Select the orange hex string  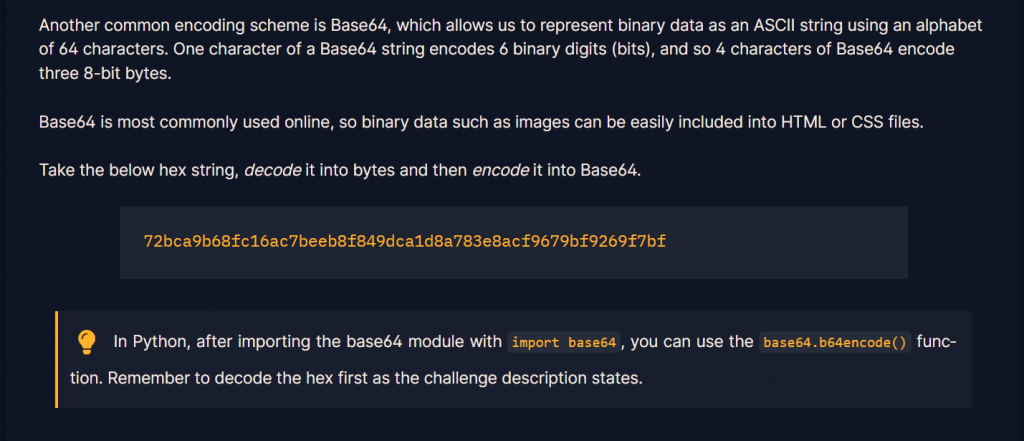click(405, 242)
